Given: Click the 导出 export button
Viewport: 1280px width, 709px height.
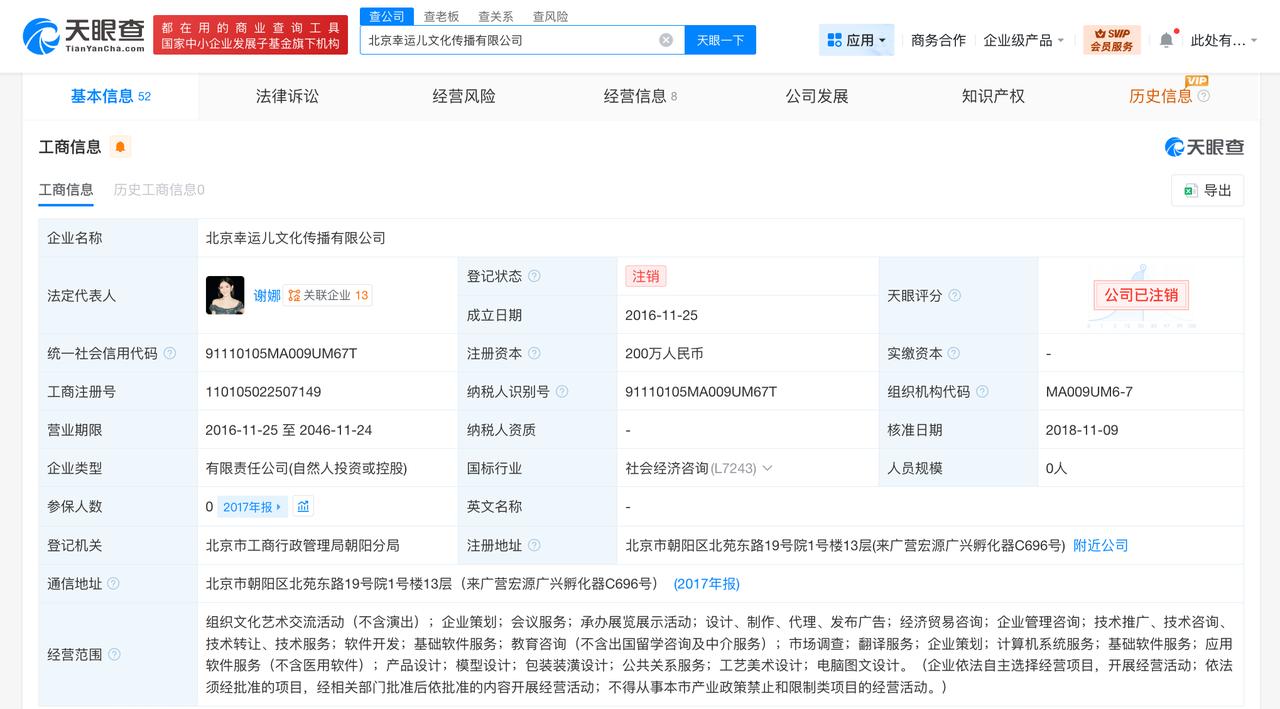Looking at the screenshot, I should click(x=1207, y=190).
